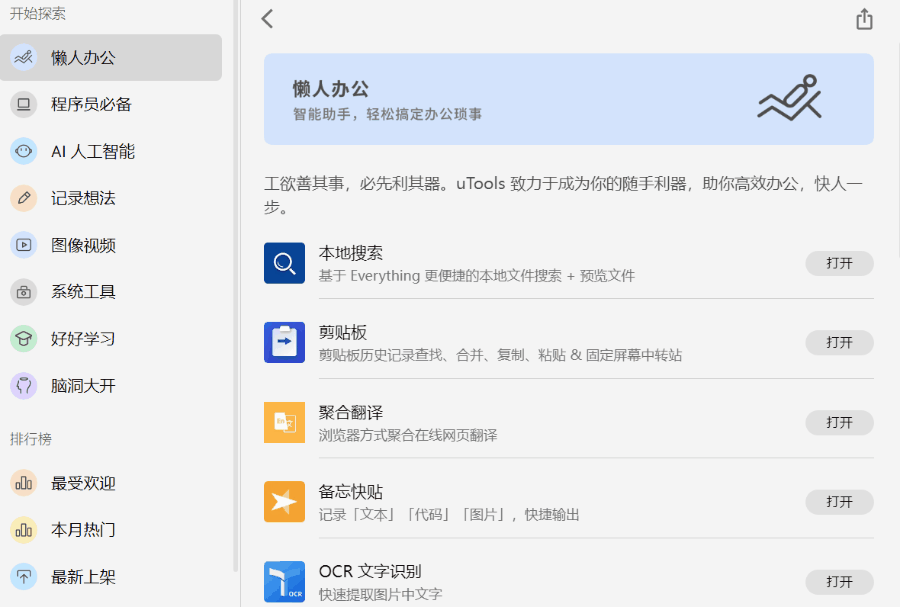The height and width of the screenshot is (607, 900).
Task: Click the 聚合翻译 plugin title
Action: point(351,413)
